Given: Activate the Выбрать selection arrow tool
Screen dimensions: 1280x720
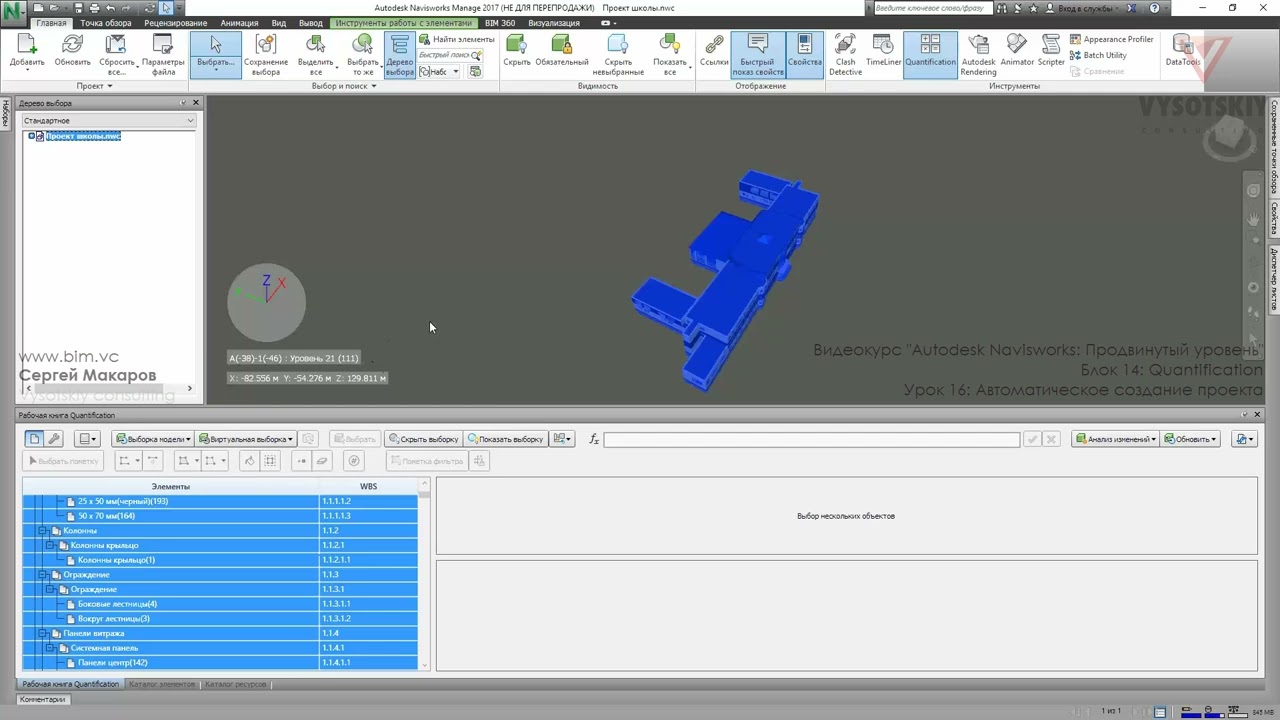Looking at the screenshot, I should point(216,54).
